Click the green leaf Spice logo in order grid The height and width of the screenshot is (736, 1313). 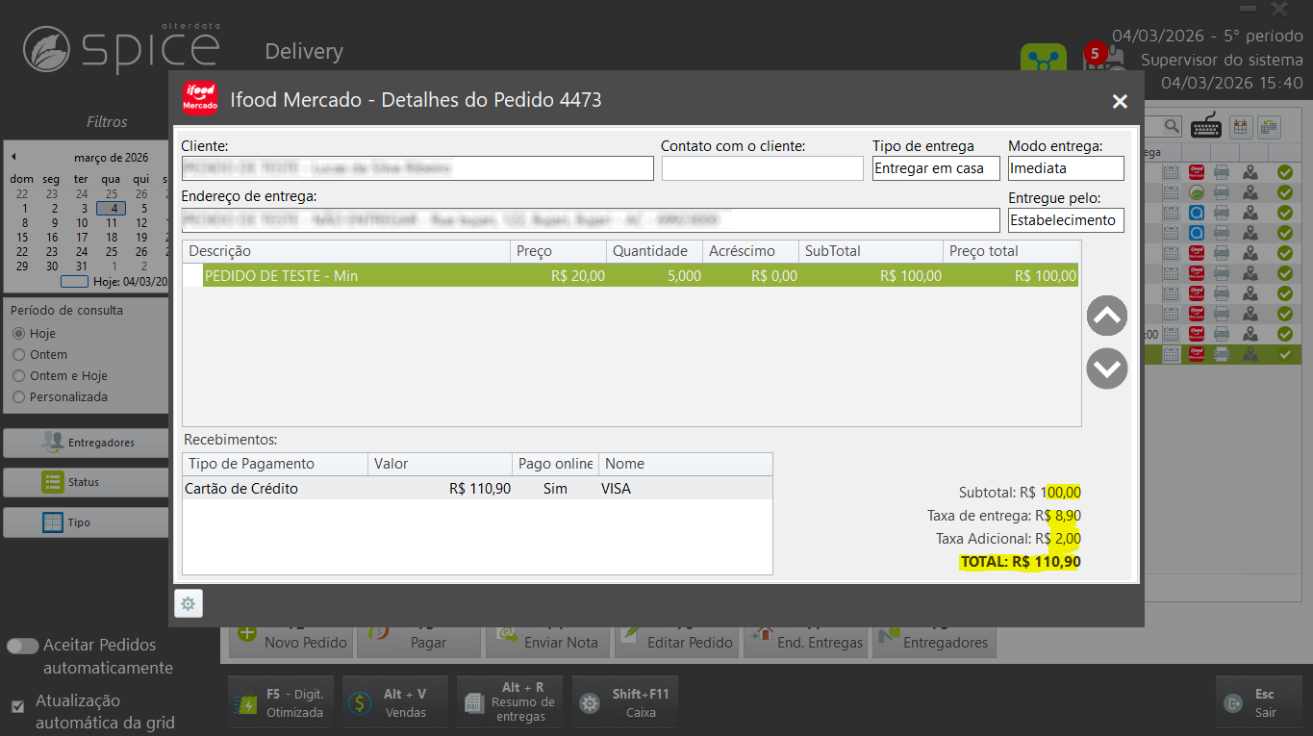(1197, 193)
